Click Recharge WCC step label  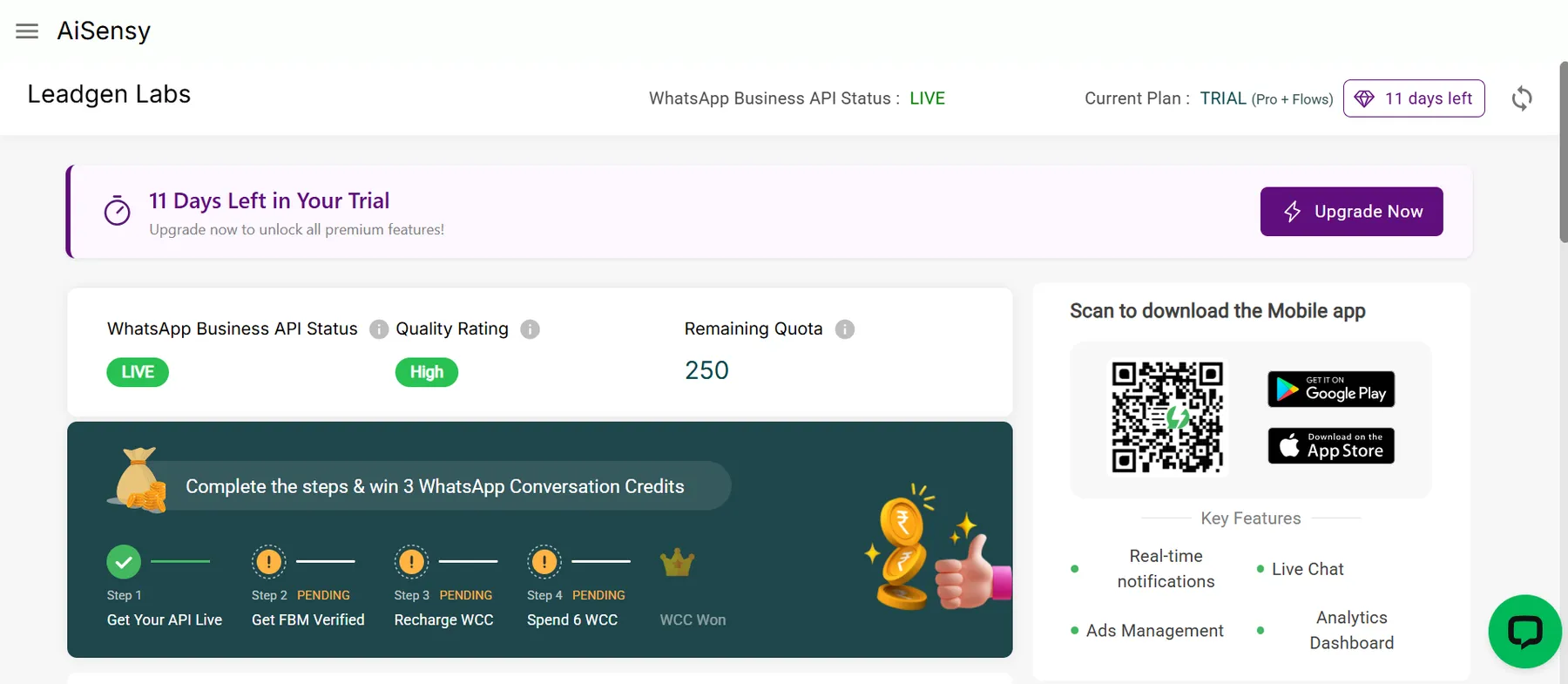[443, 620]
